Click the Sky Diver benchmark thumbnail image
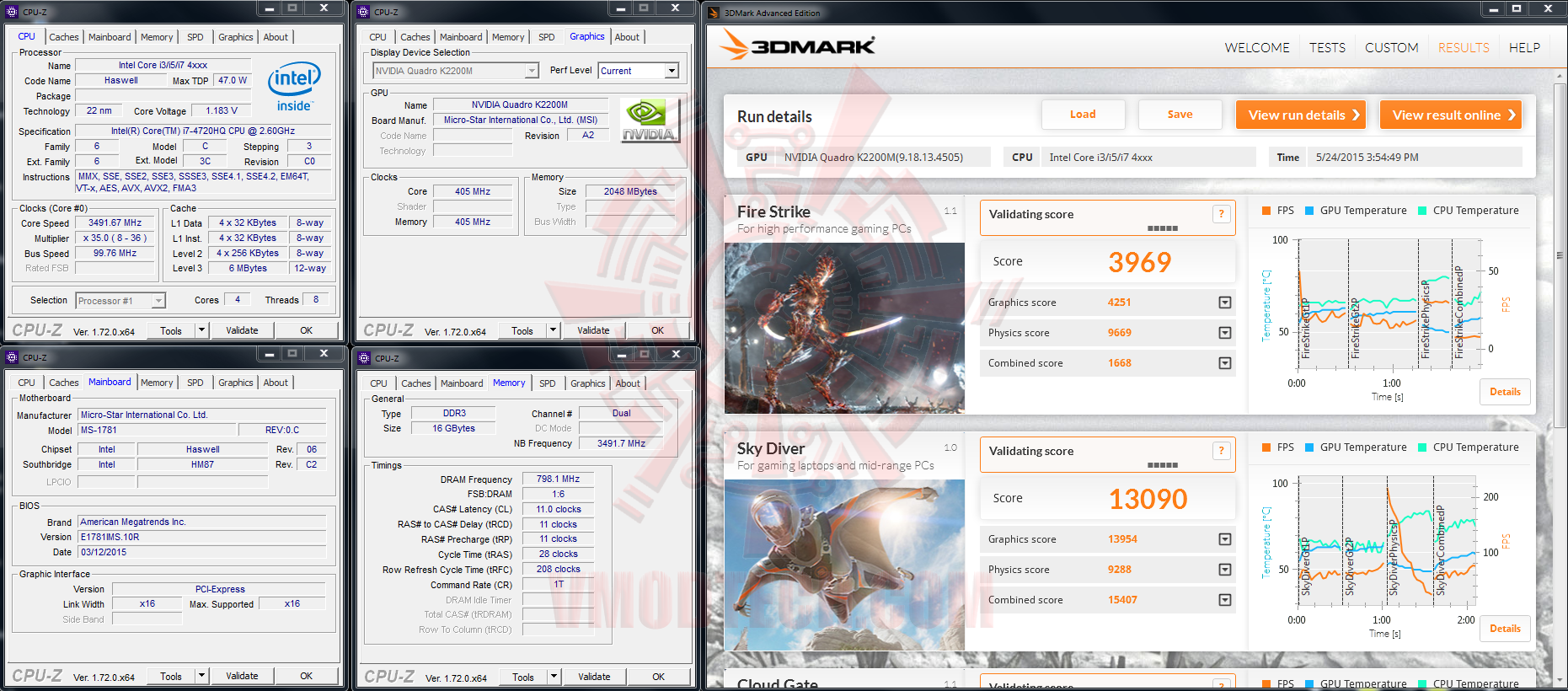The width and height of the screenshot is (1568, 691). pyautogui.click(x=844, y=565)
